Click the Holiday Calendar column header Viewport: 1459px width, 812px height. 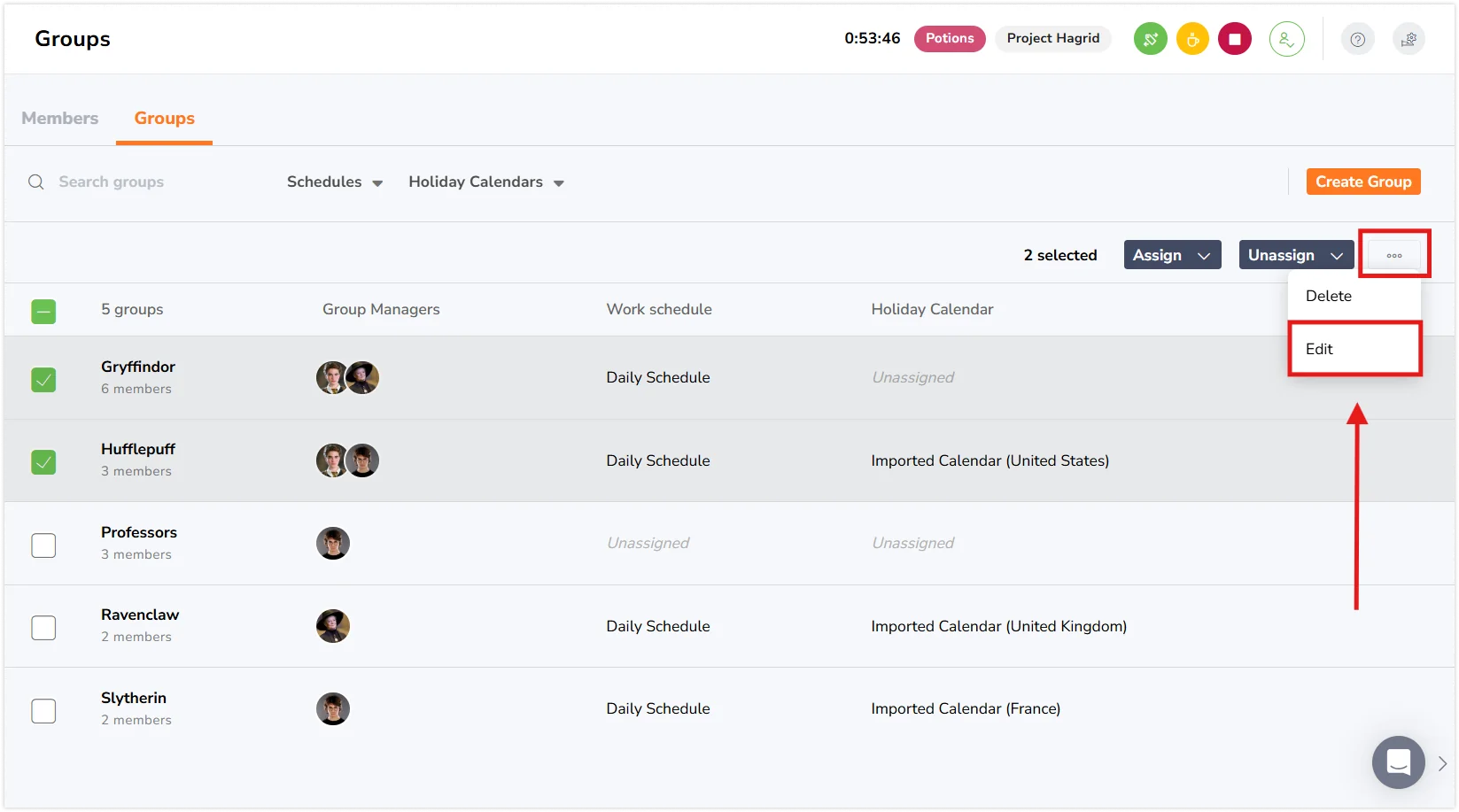coord(932,309)
